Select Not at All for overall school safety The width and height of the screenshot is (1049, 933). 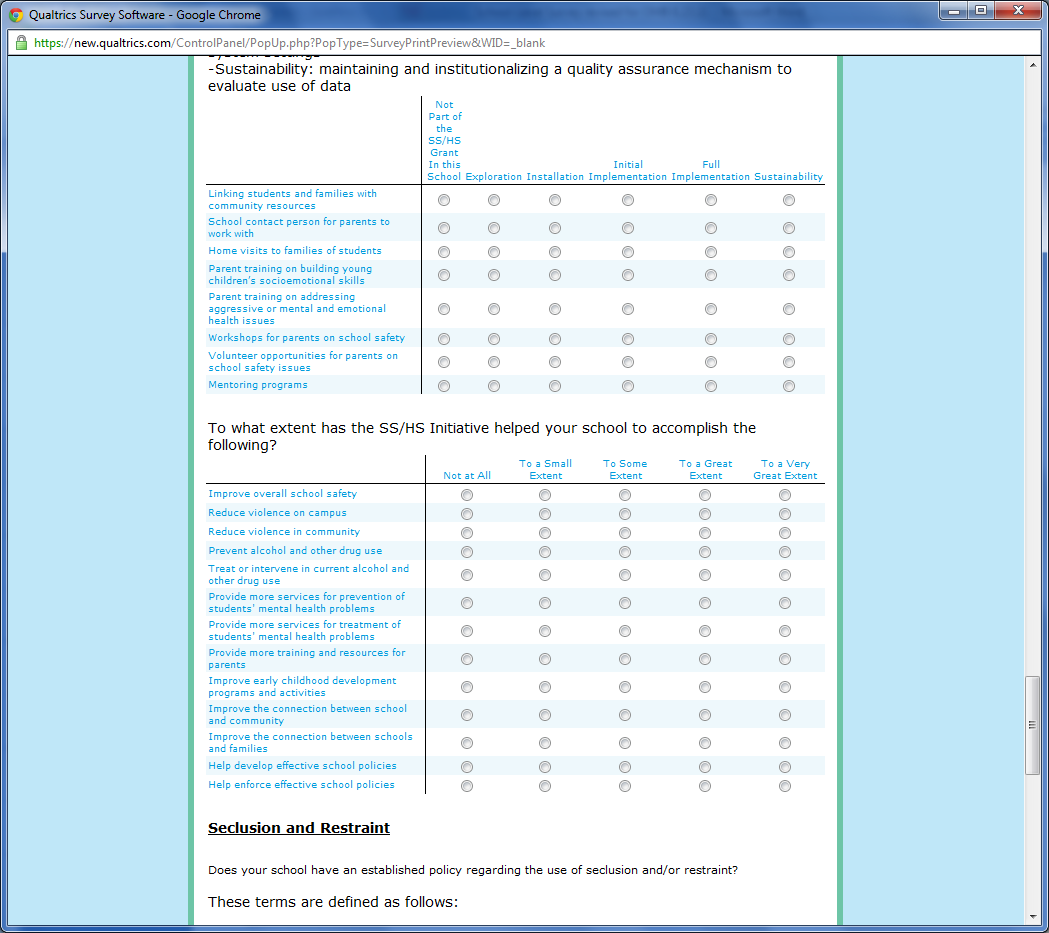click(x=467, y=495)
